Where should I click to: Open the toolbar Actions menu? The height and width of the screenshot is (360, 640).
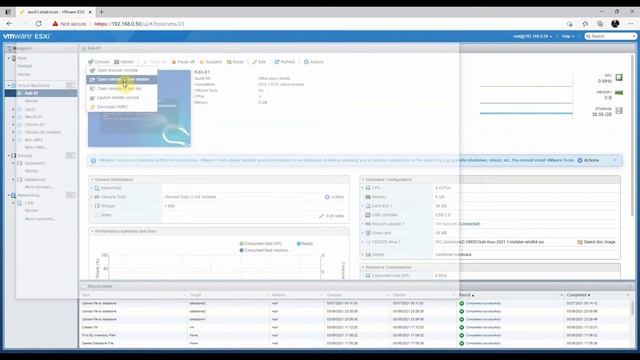point(313,62)
